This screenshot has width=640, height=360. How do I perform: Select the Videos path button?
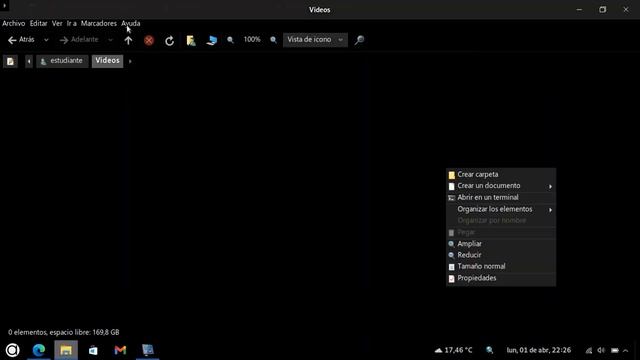click(x=107, y=61)
